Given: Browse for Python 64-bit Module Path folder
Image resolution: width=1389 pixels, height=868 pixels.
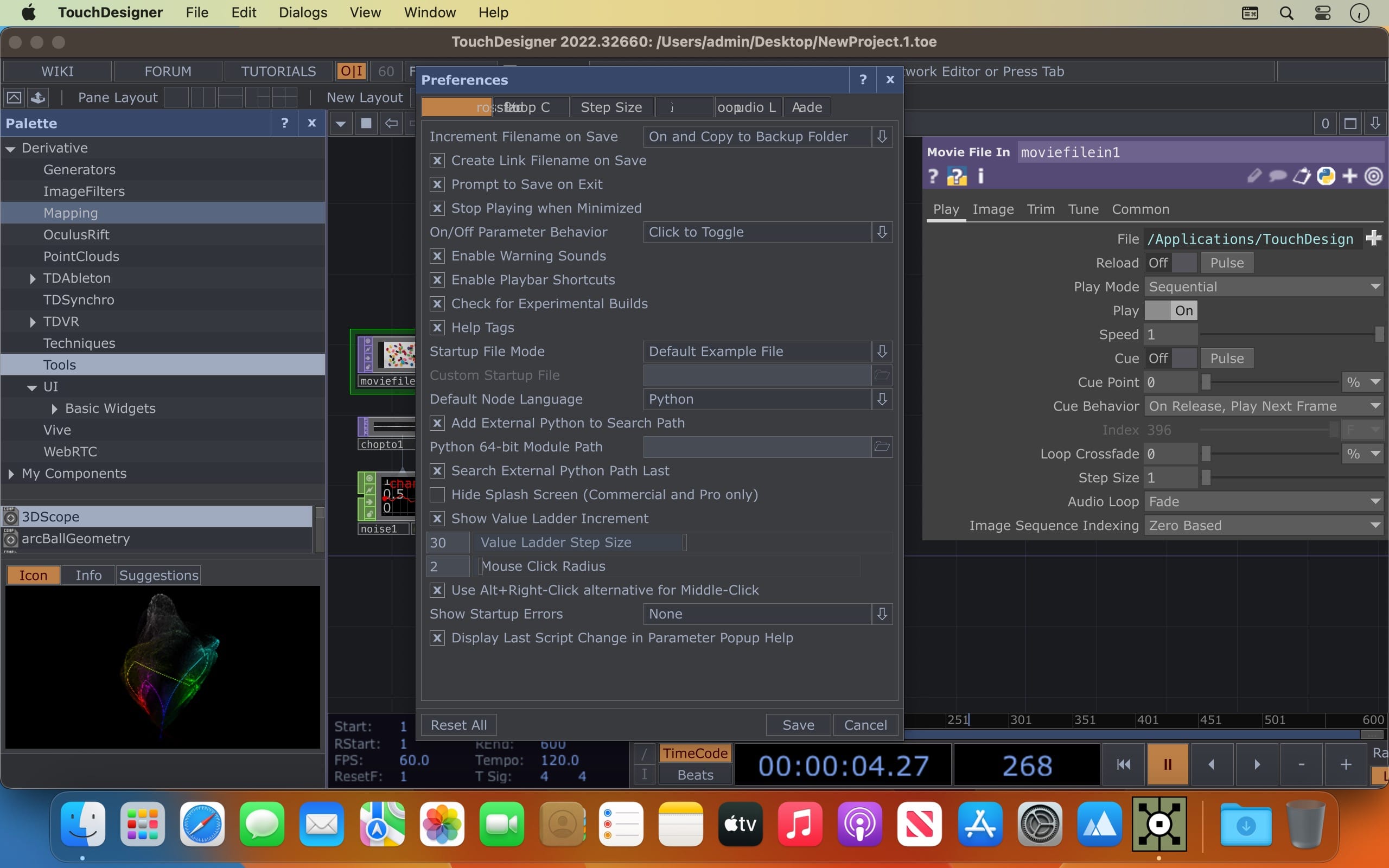Looking at the screenshot, I should 882,446.
